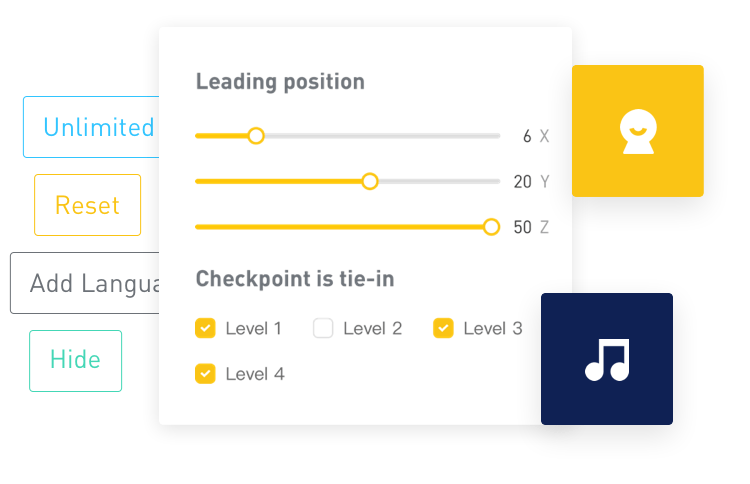The width and height of the screenshot is (750, 484).
Task: Click the Unlimited button
Action: tap(91, 127)
